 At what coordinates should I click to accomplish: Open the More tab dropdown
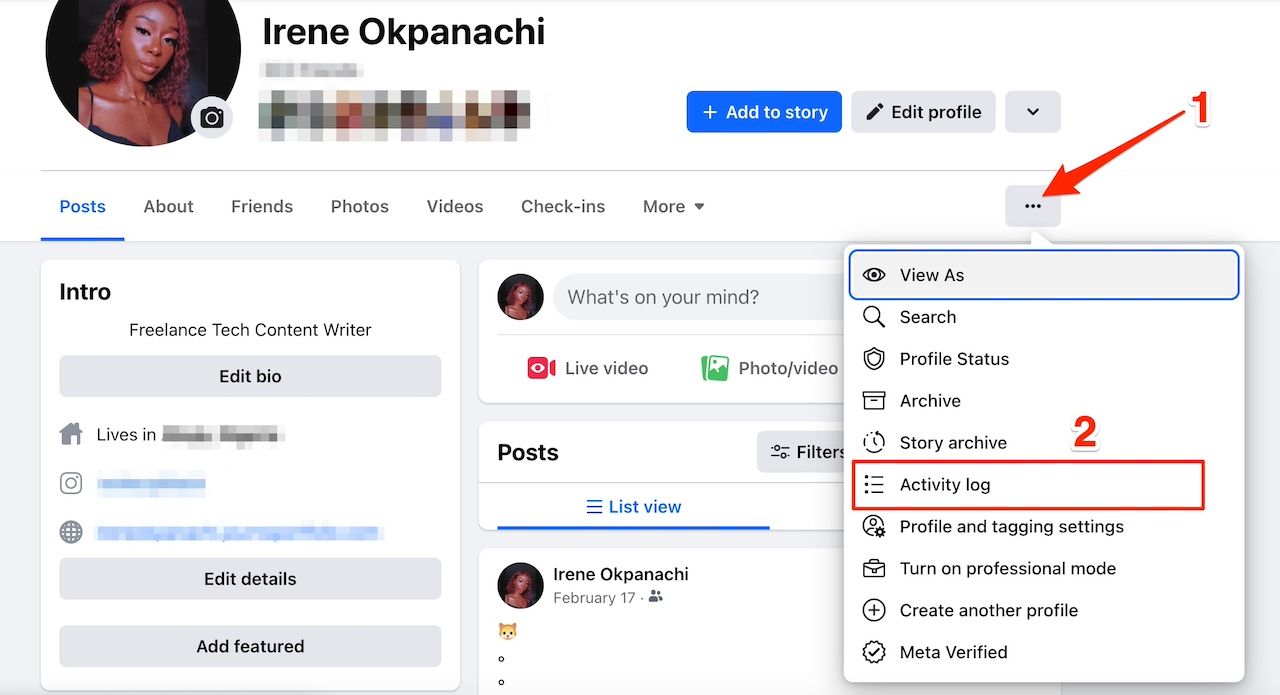click(672, 206)
